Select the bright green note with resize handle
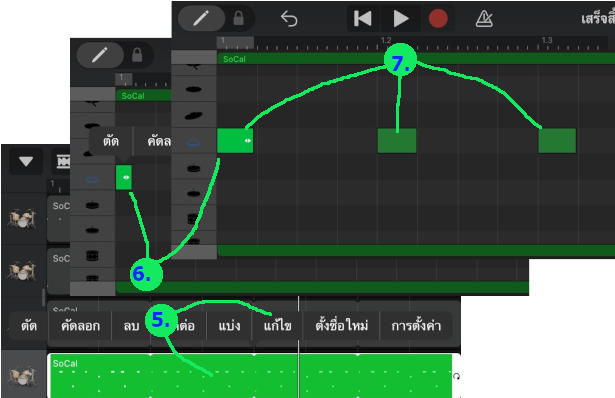The image size is (615, 398). pos(235,140)
